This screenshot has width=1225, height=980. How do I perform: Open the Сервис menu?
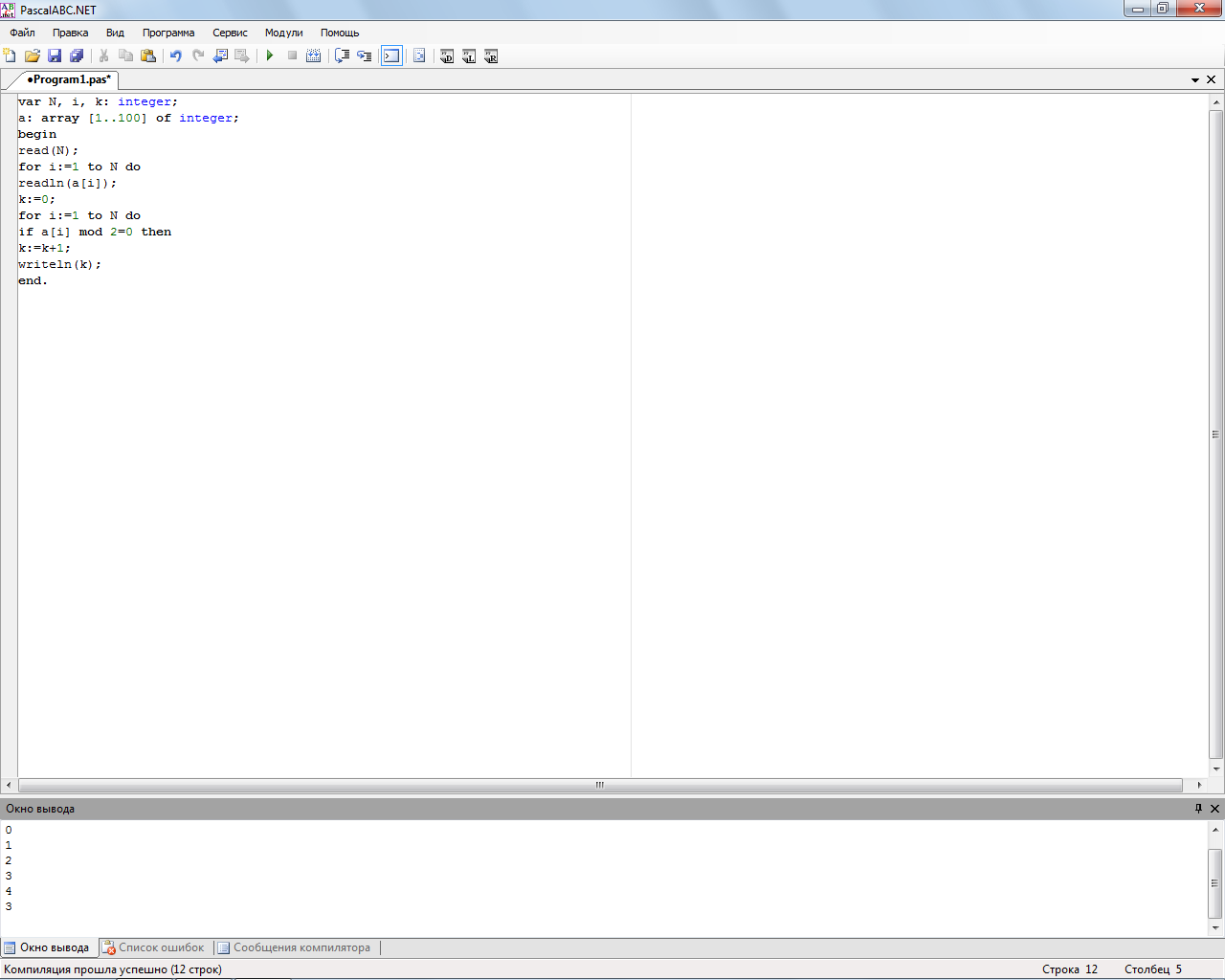[x=230, y=33]
